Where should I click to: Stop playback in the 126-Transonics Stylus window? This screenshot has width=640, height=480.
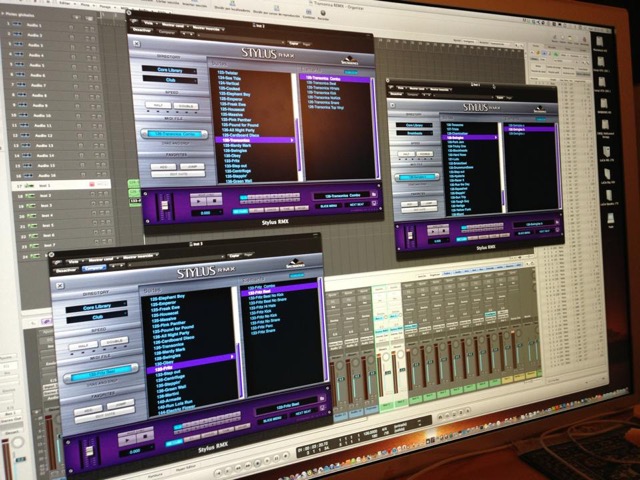[x=214, y=200]
